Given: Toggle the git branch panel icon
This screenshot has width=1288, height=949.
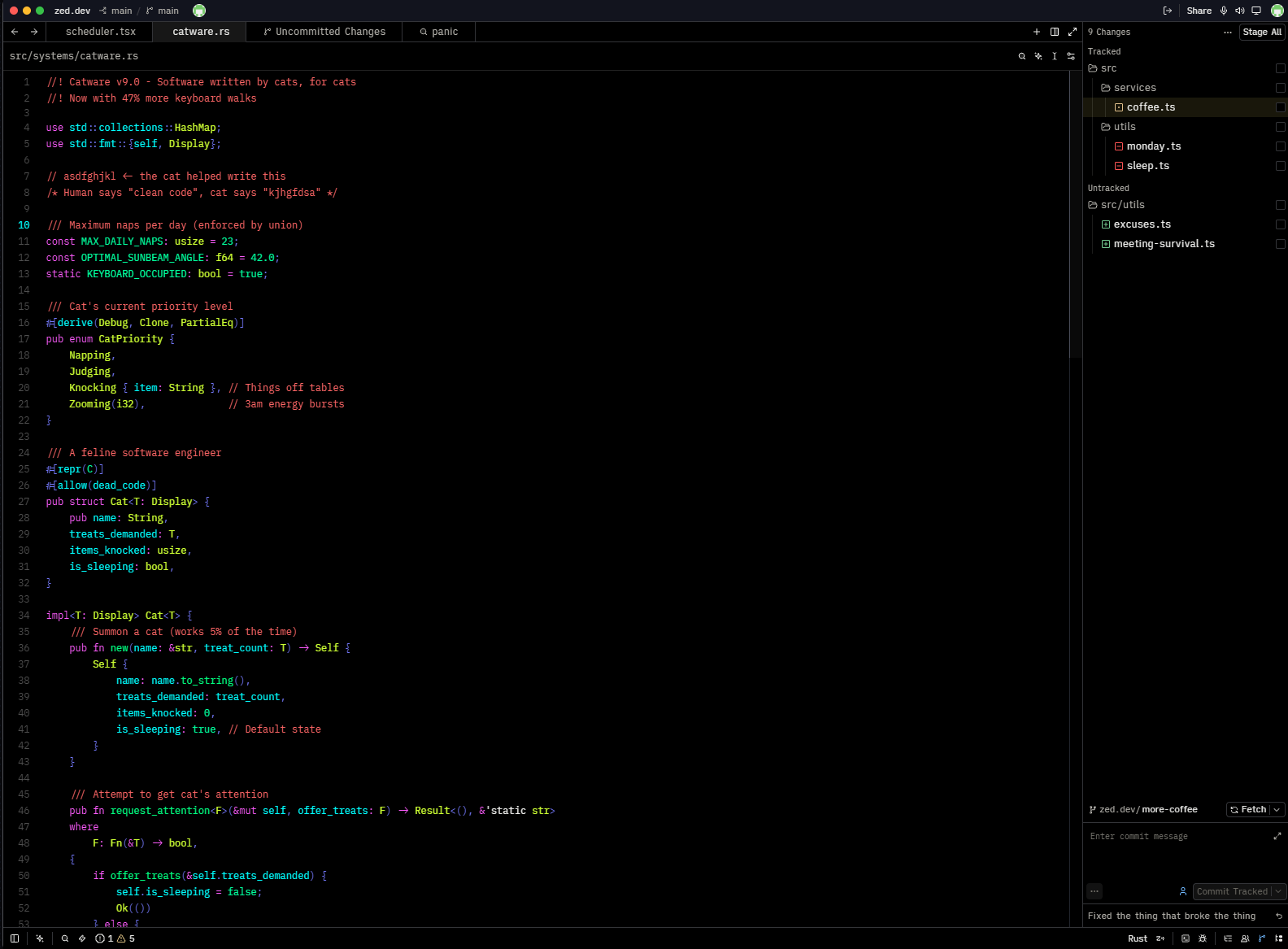Looking at the screenshot, I should click(1262, 938).
